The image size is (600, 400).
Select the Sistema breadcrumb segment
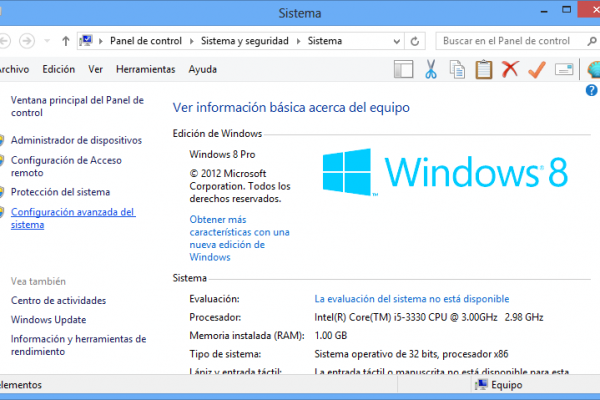pos(325,41)
